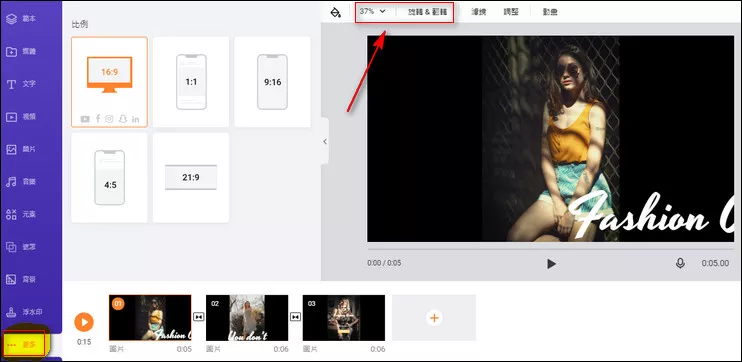Viewport: 742px width, 362px height.
Task: Click the 0:00 / 0:05 time readout
Action: (384, 263)
